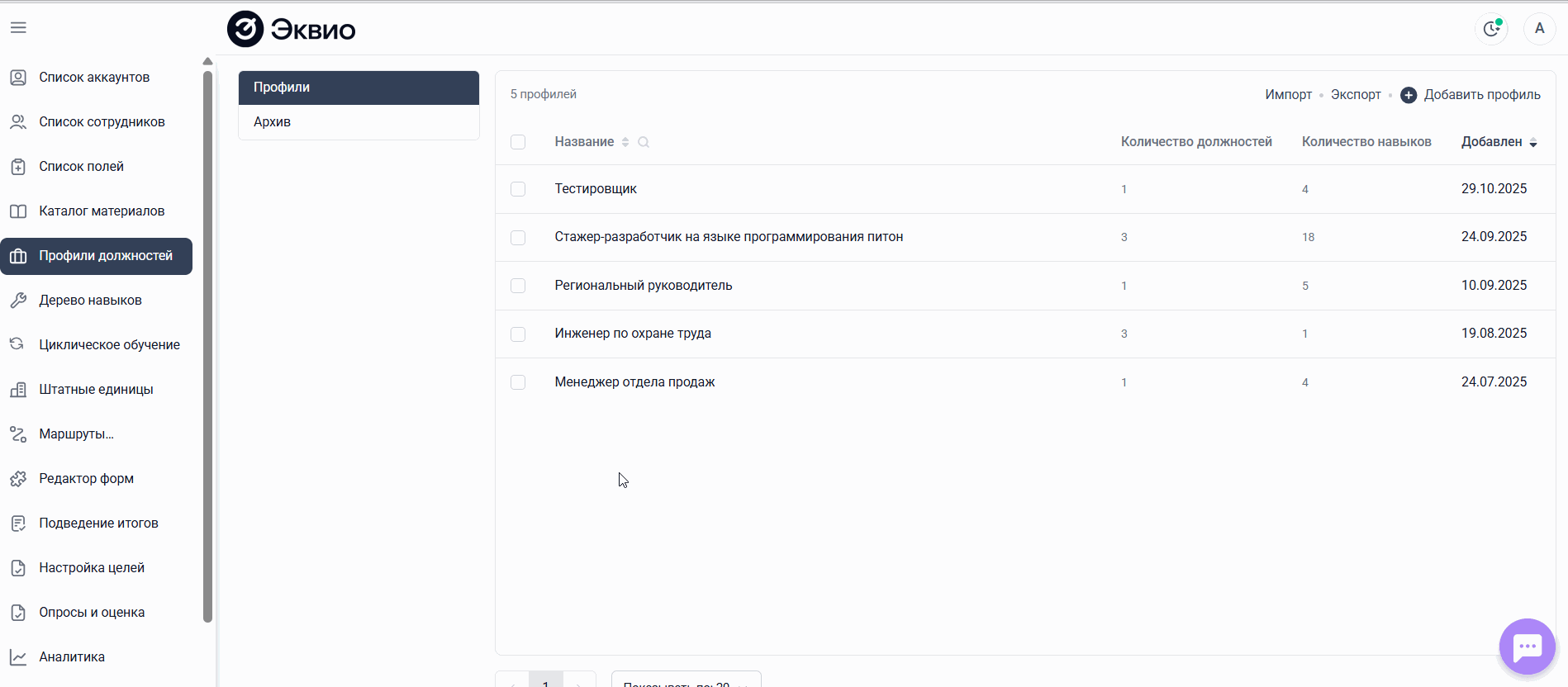Open the Региональный руководитель profile
1568x687 pixels.
(x=644, y=286)
